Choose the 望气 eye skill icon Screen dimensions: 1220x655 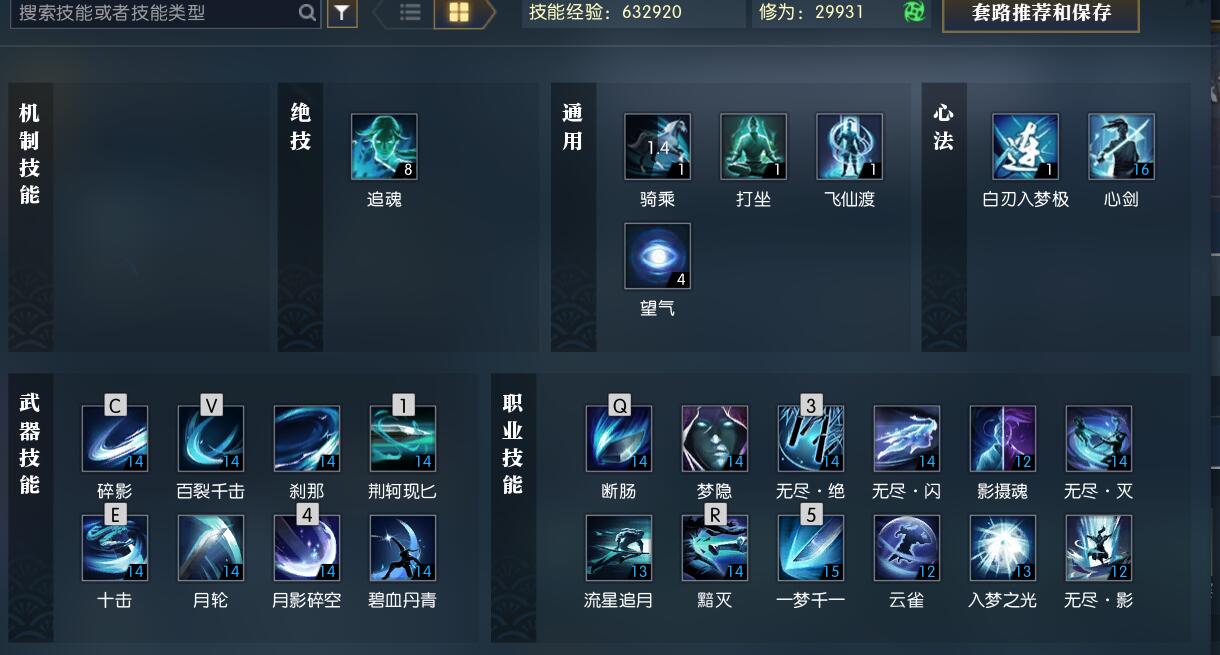tap(657, 256)
